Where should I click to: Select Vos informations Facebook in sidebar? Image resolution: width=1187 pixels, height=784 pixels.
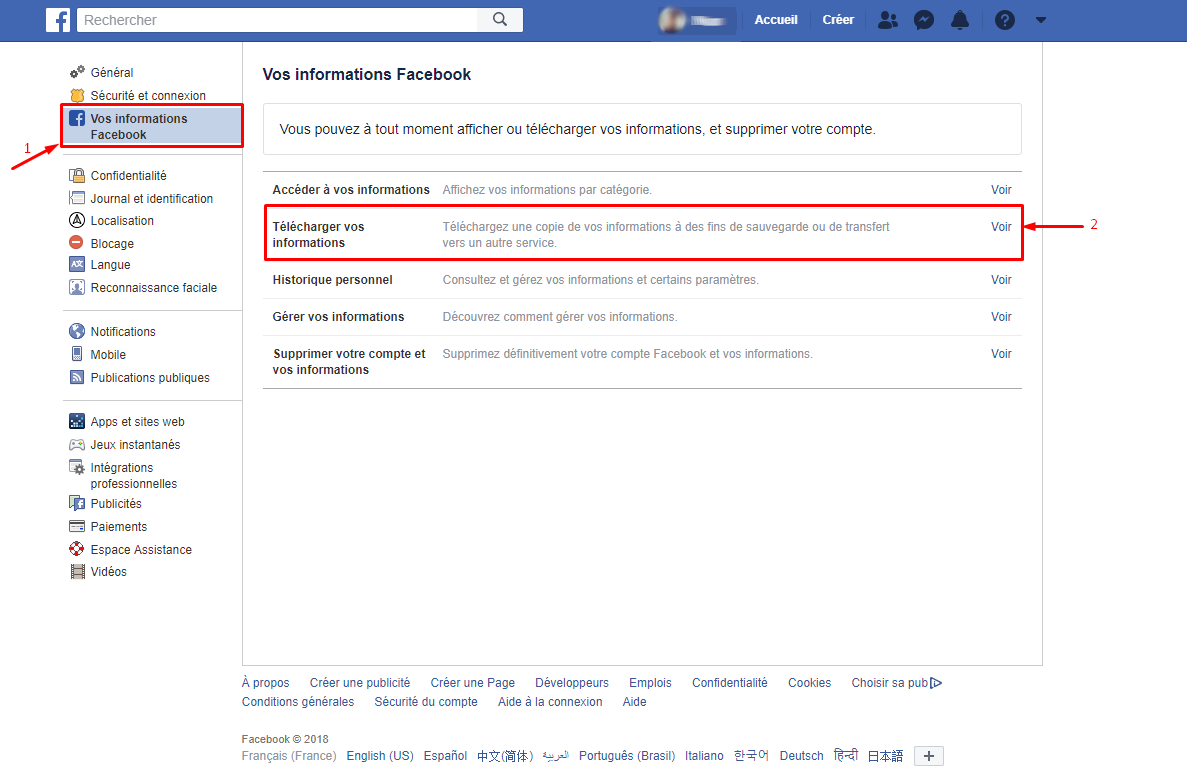click(x=152, y=126)
